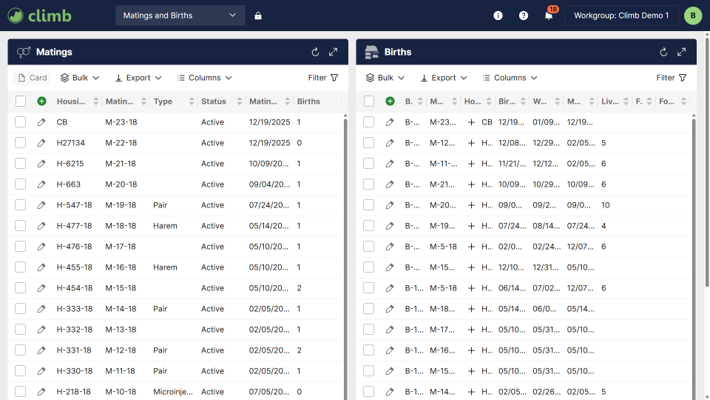This screenshot has width=710, height=400.
Task: Refresh the Matings panel
Action: [x=315, y=52]
